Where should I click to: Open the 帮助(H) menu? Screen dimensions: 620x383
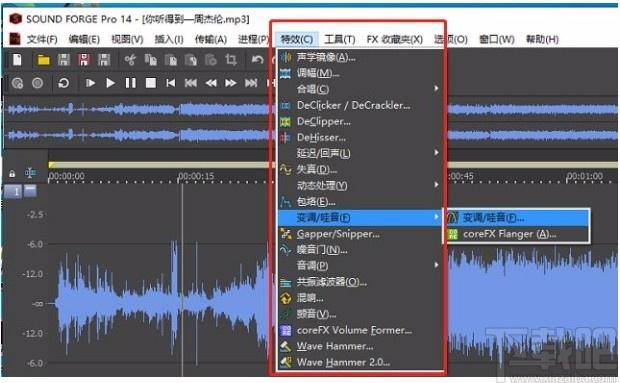[542, 40]
